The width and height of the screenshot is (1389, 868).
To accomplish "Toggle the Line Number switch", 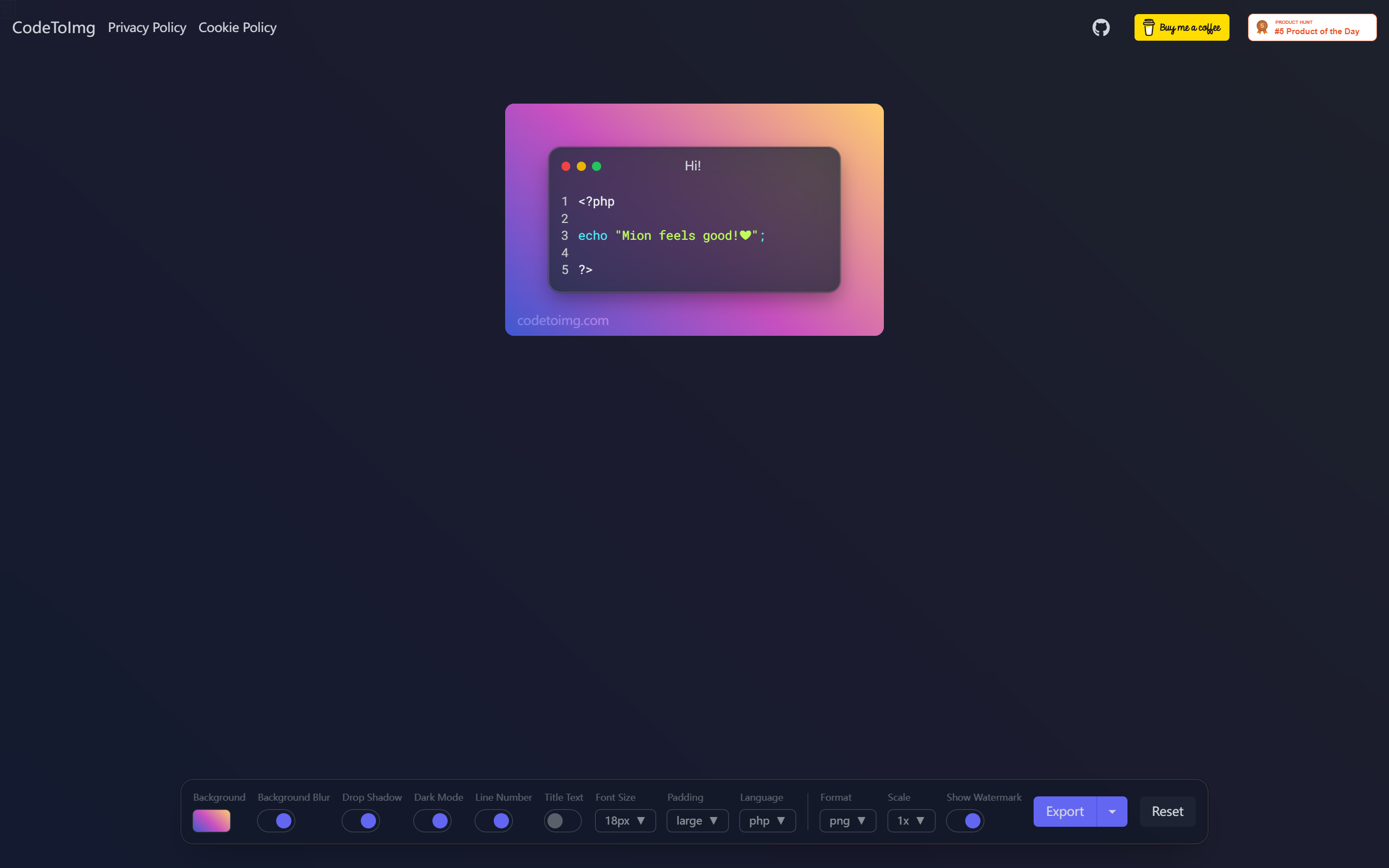I will click(494, 821).
